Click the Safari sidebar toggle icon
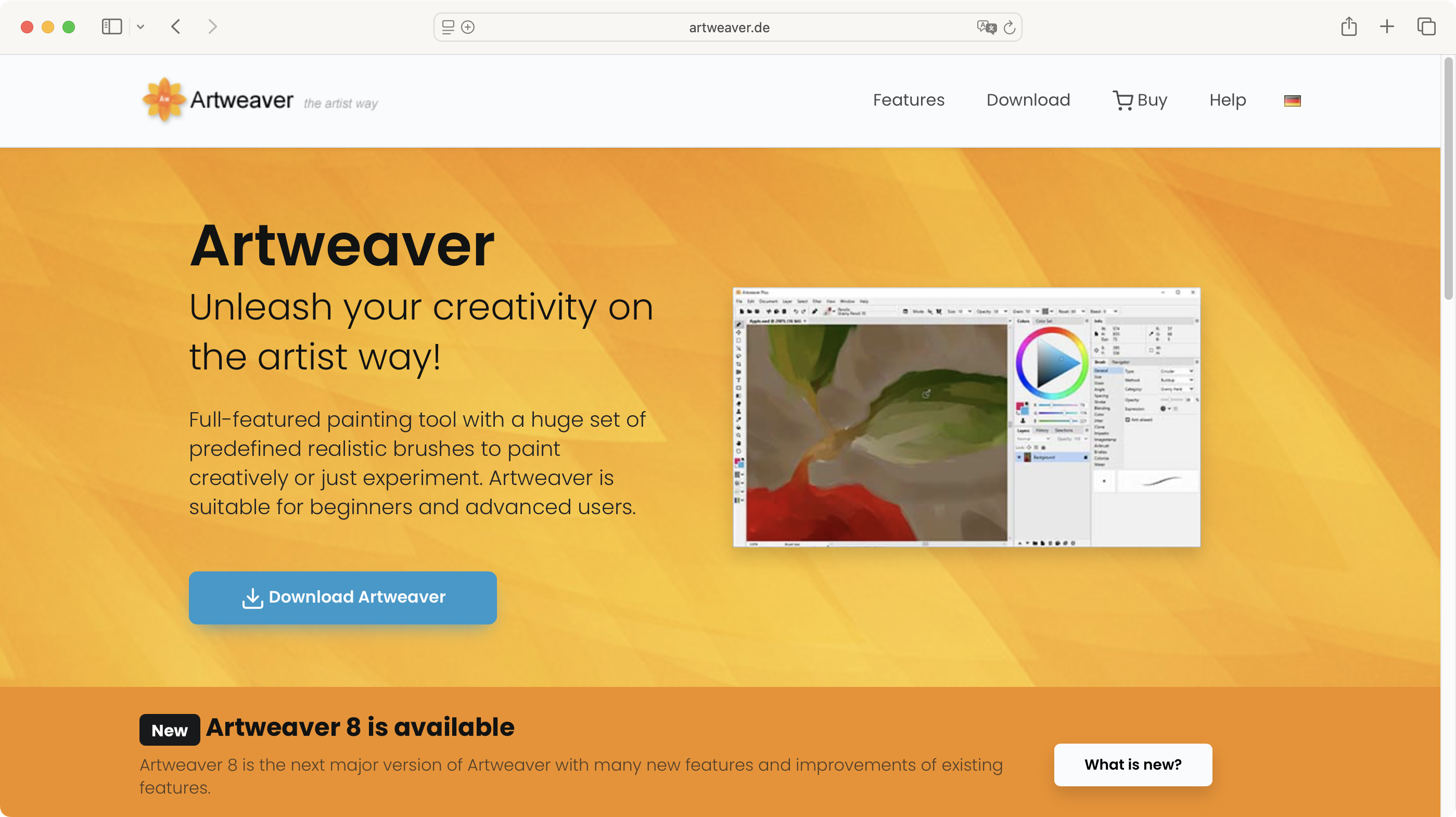This screenshot has width=1456, height=817. (x=111, y=27)
